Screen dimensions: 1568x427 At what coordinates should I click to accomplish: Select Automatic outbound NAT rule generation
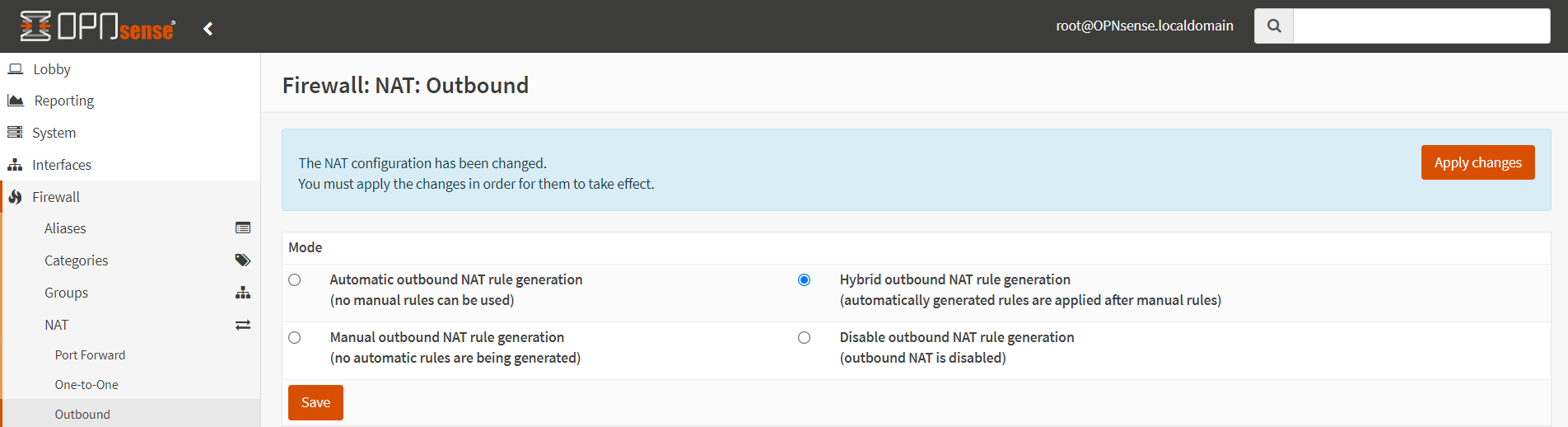(x=294, y=280)
